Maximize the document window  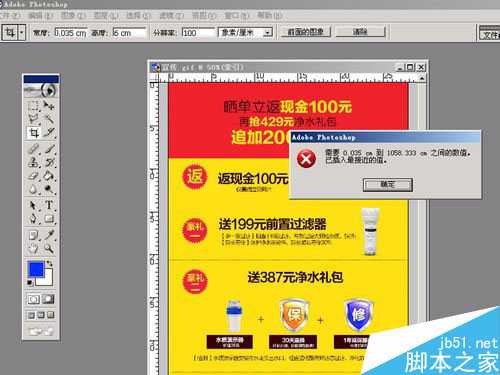tap(410, 67)
